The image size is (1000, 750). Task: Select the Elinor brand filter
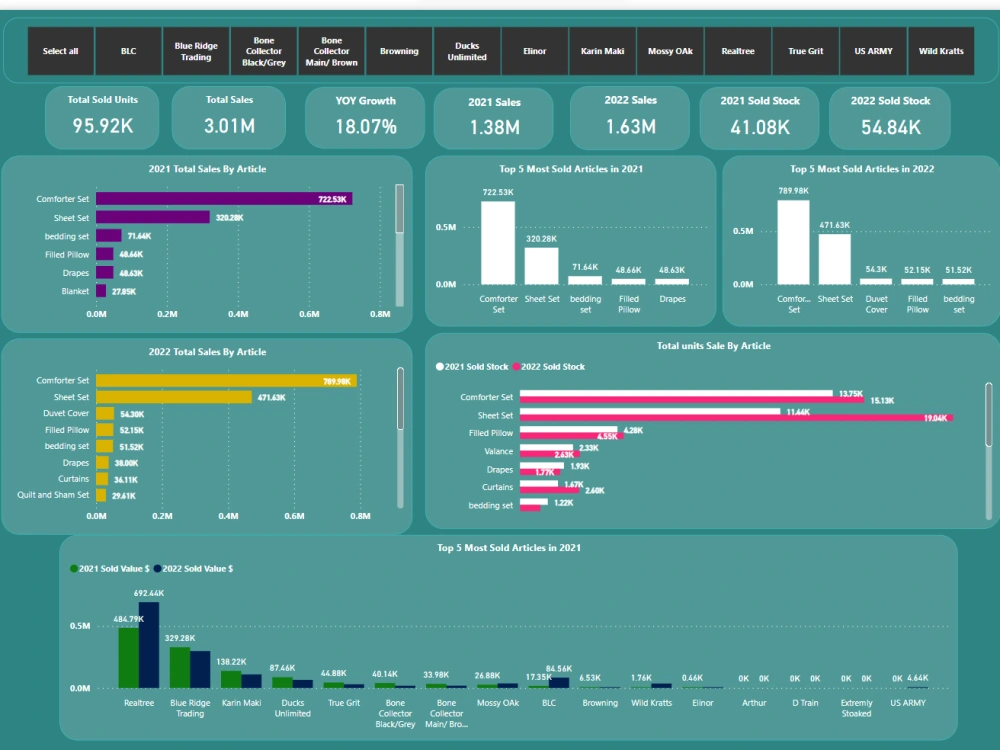(534, 51)
